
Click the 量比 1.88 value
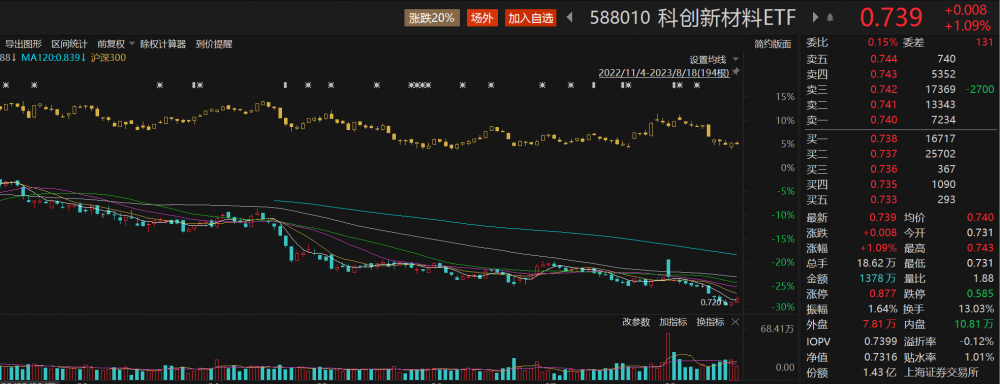[x=983, y=278]
